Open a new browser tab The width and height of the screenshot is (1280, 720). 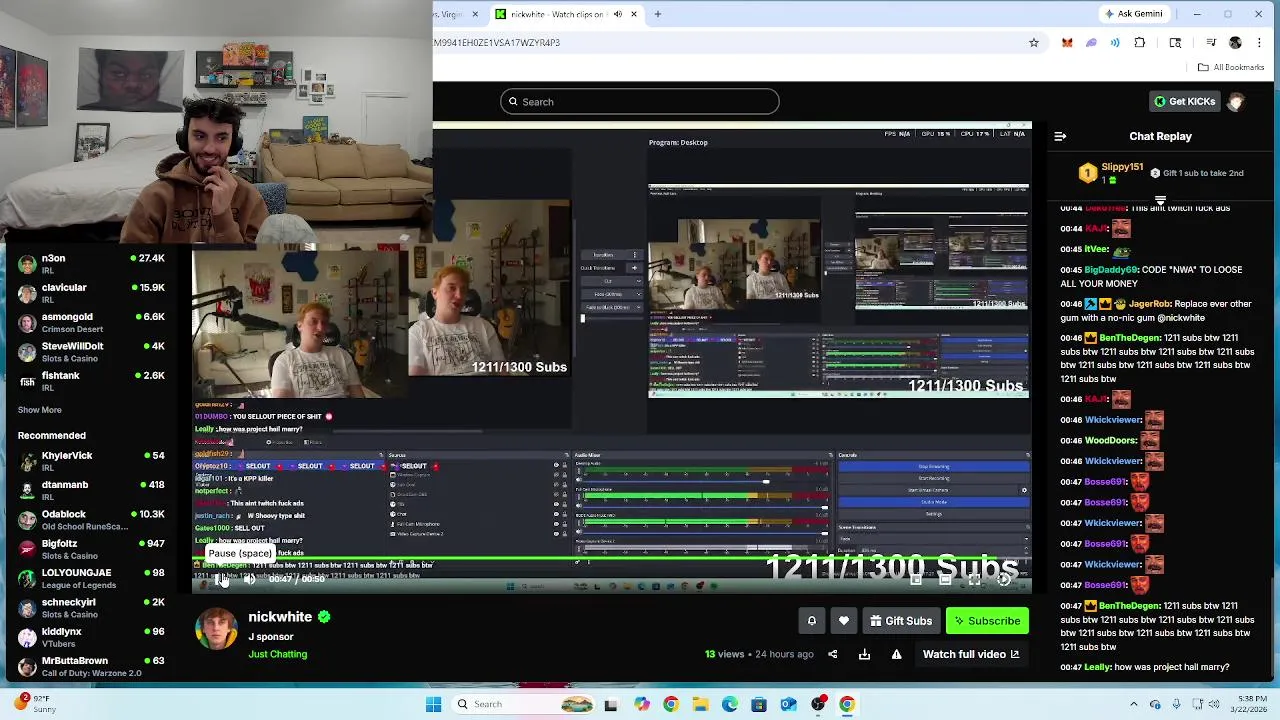[658, 14]
